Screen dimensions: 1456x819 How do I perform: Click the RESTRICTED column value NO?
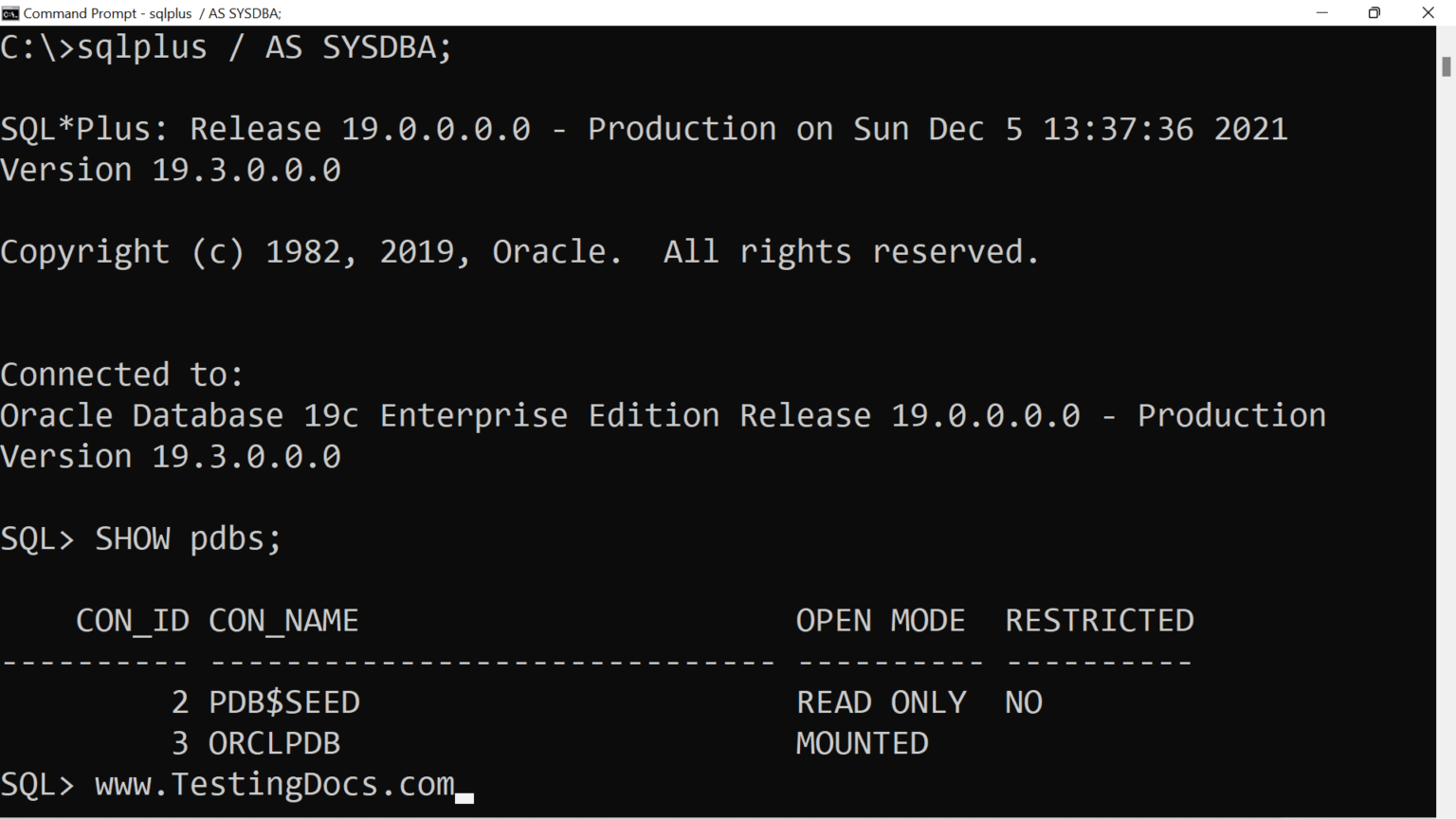[x=1022, y=701]
